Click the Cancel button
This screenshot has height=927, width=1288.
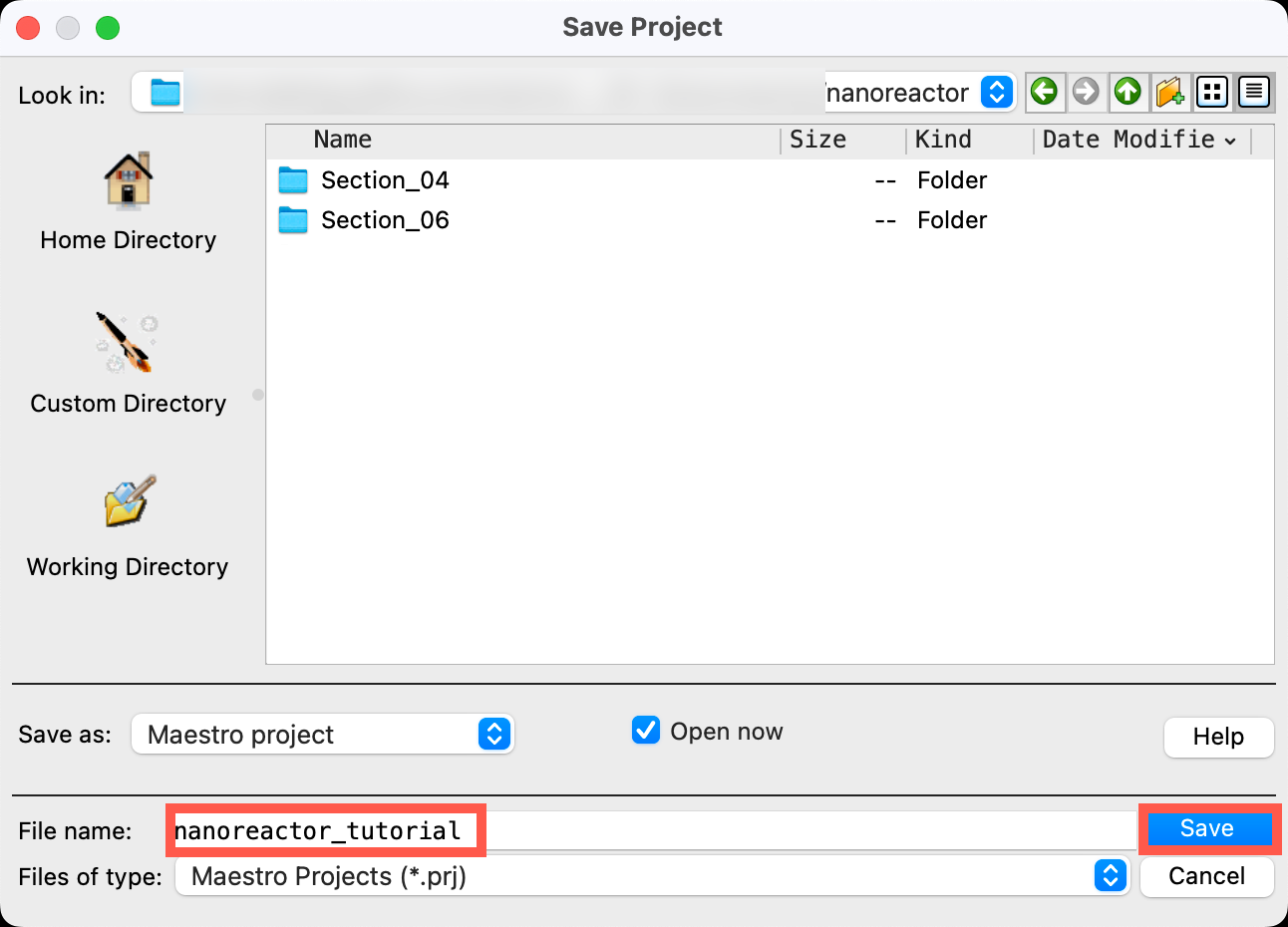tap(1207, 876)
